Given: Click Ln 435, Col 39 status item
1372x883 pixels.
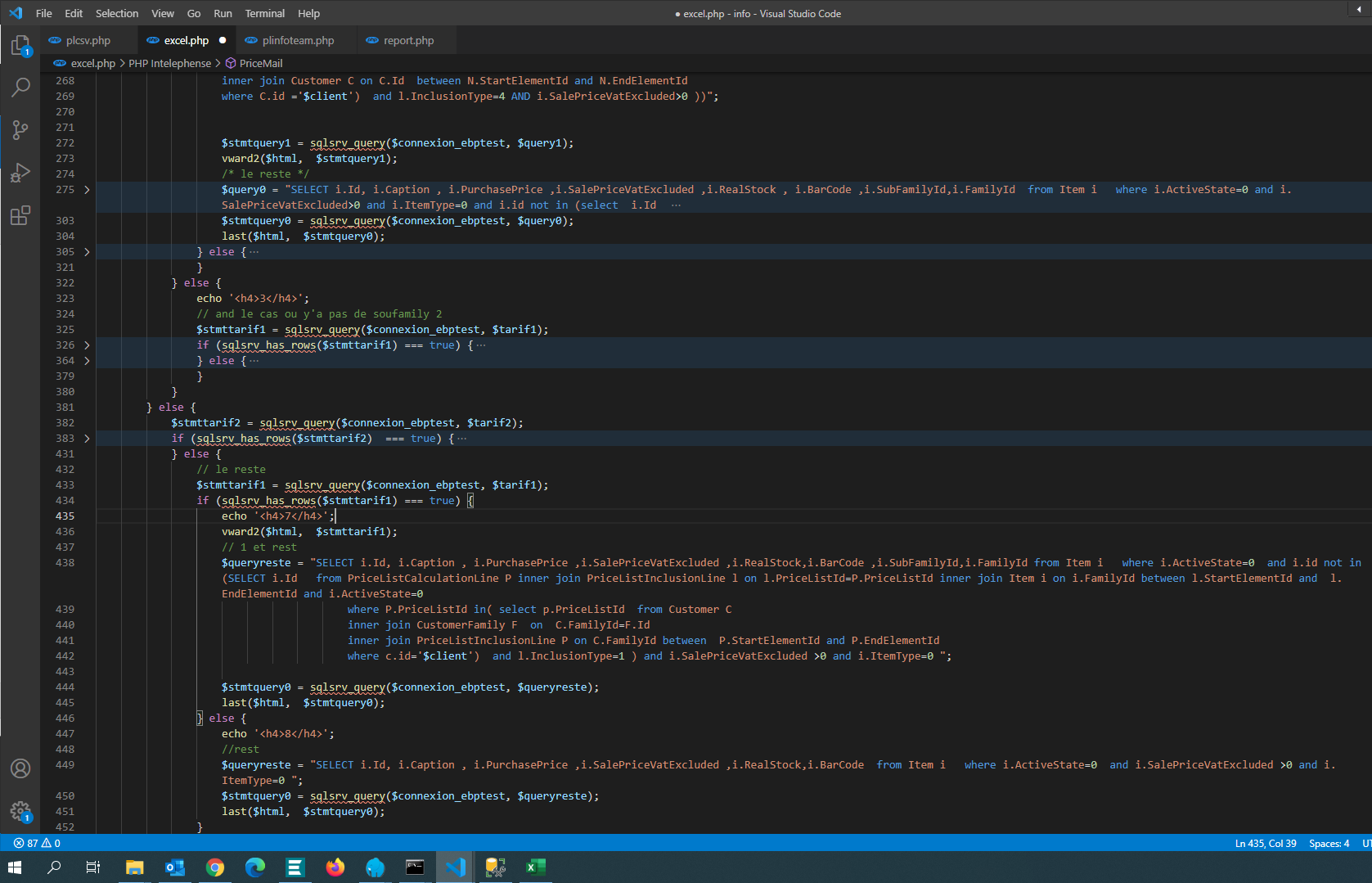Looking at the screenshot, I should pyautogui.click(x=1266, y=843).
